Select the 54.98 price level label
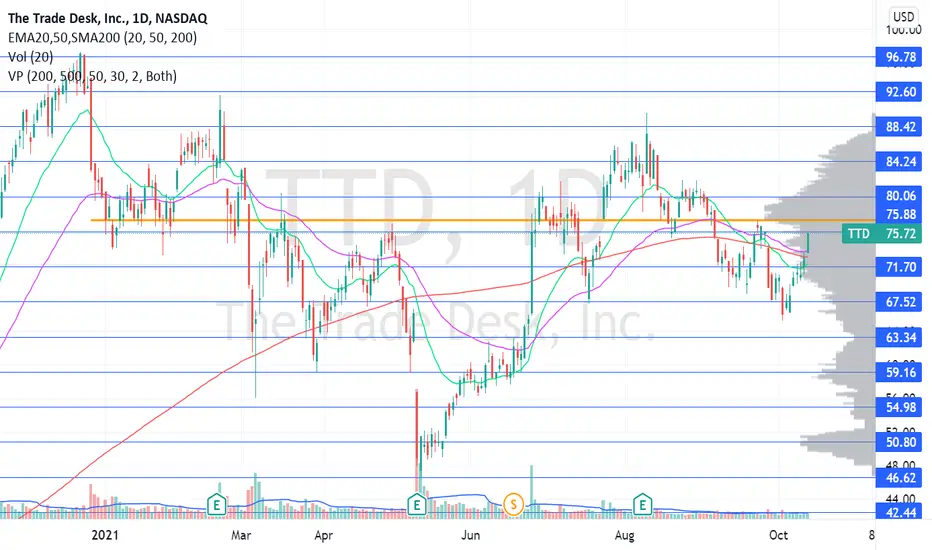The width and height of the screenshot is (932, 550). pos(899,407)
